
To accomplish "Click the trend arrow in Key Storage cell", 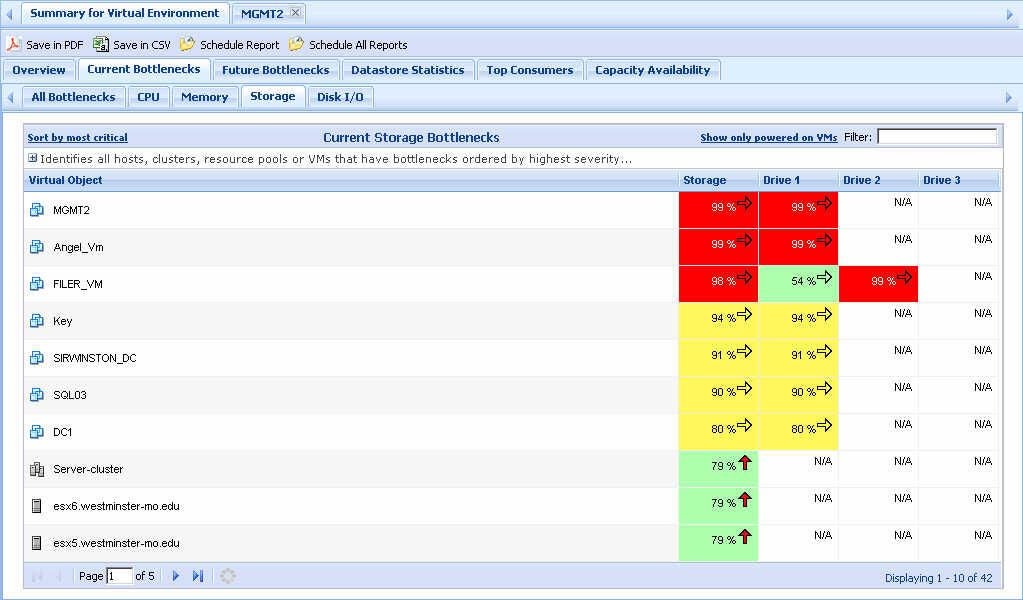I will (x=744, y=314).
